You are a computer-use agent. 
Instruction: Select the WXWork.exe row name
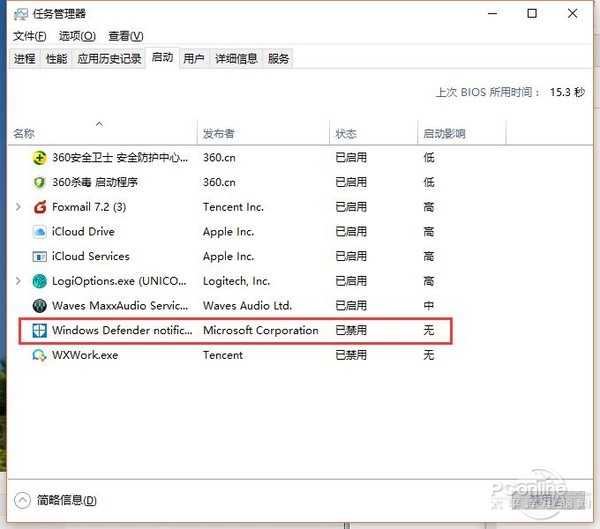click(85, 355)
